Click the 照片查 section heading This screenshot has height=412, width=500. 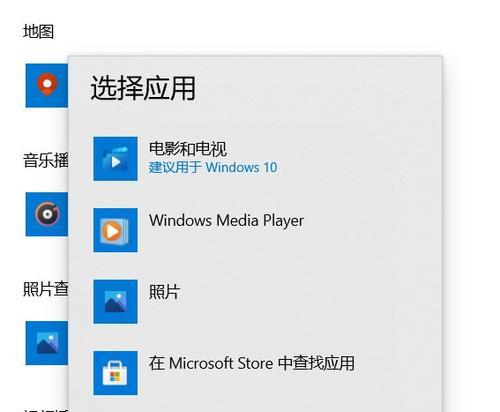[x=46, y=289]
